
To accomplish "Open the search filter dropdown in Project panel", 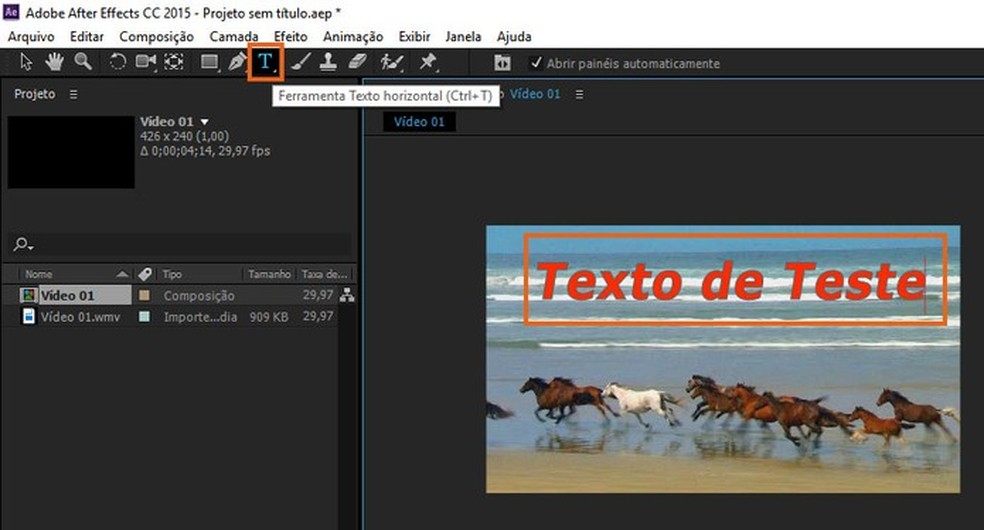I will [x=24, y=245].
